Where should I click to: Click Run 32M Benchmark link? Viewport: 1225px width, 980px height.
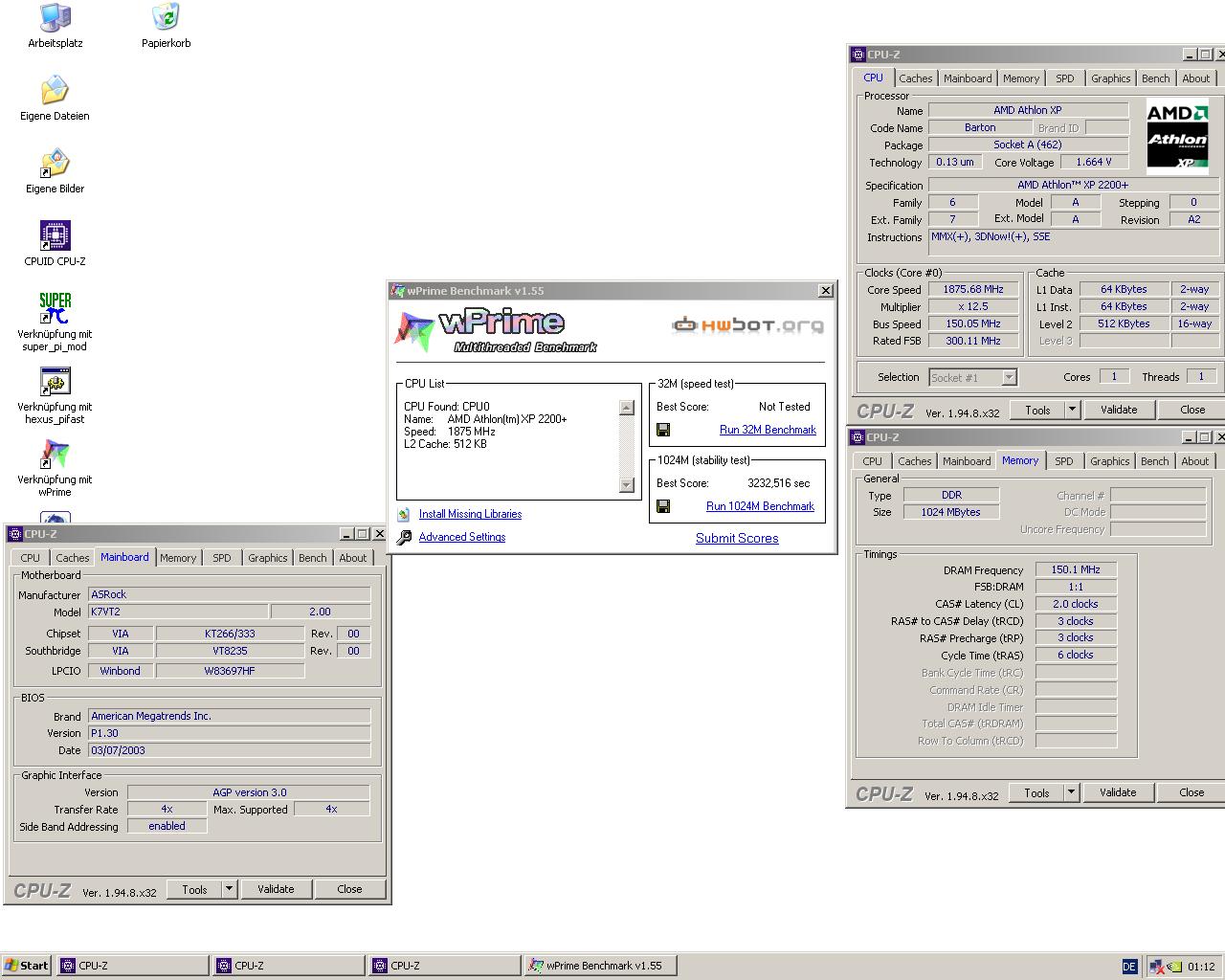[x=768, y=430]
